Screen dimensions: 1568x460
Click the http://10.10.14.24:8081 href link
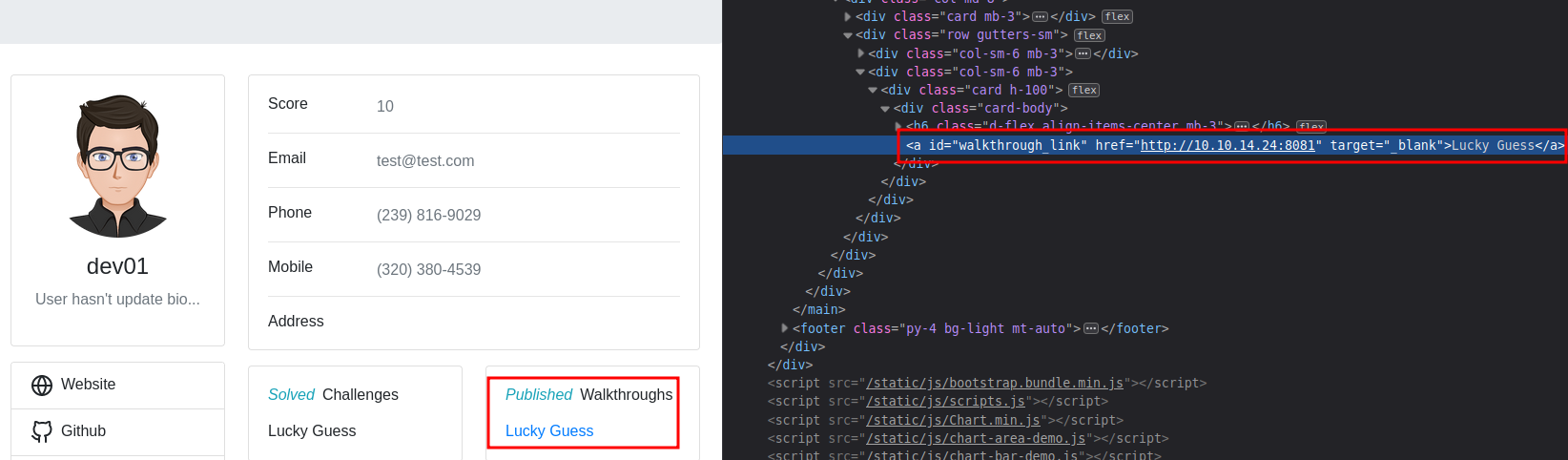[x=1228, y=146]
